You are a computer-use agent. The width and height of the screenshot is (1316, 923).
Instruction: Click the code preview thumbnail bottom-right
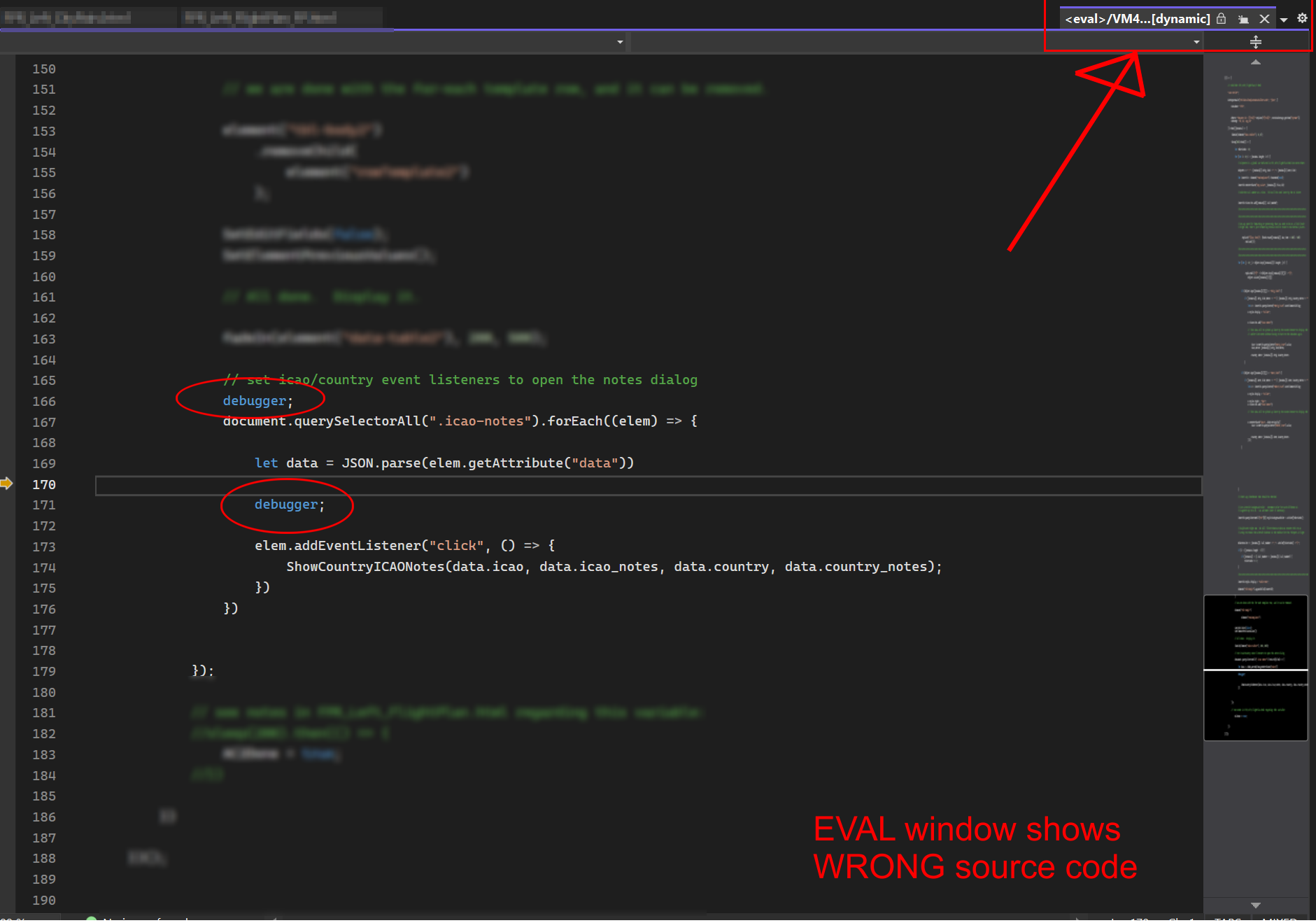tap(1255, 705)
